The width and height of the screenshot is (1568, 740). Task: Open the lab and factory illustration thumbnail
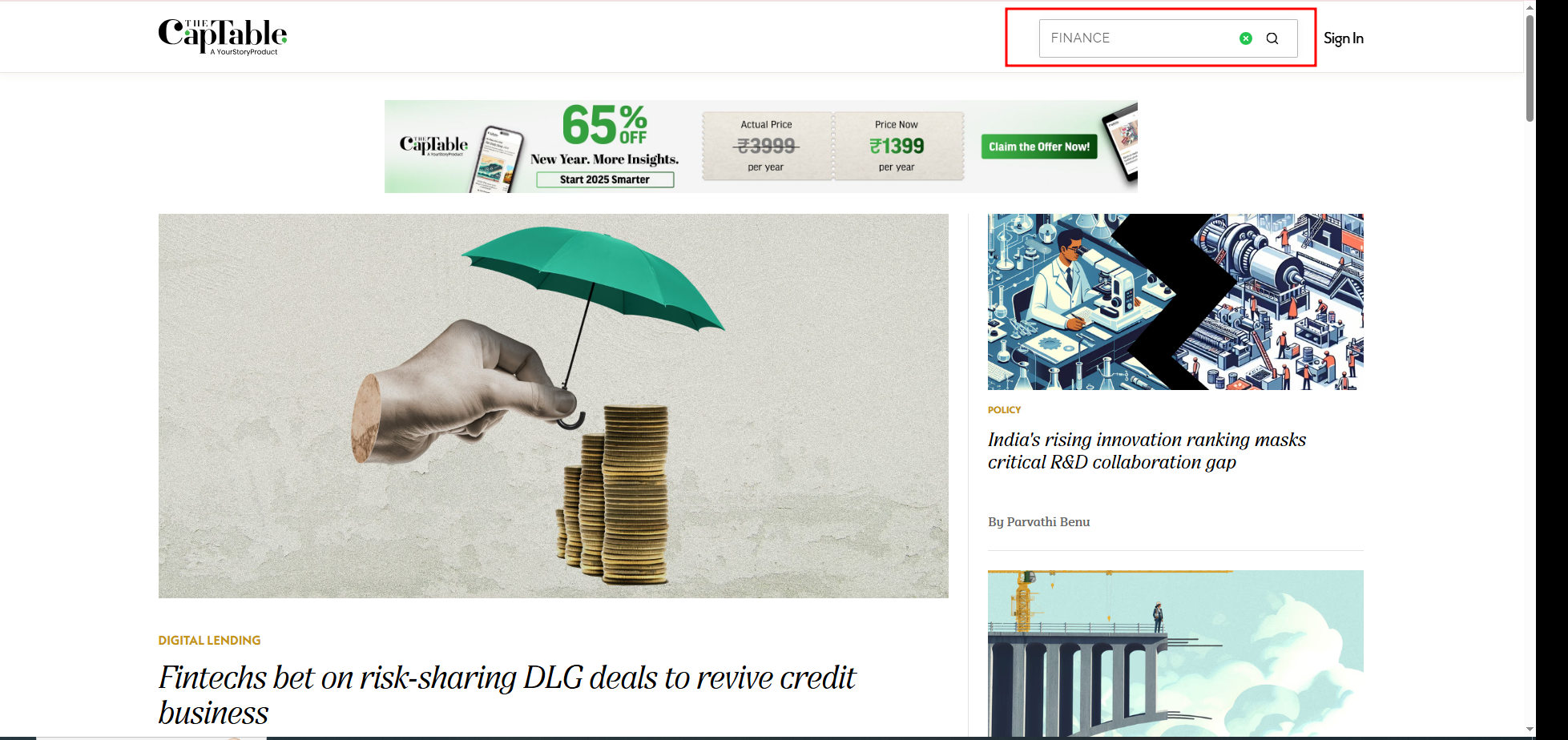1175,302
